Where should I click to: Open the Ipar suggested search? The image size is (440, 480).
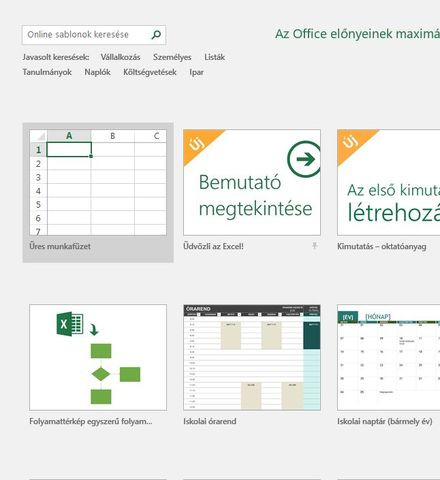[x=196, y=72]
